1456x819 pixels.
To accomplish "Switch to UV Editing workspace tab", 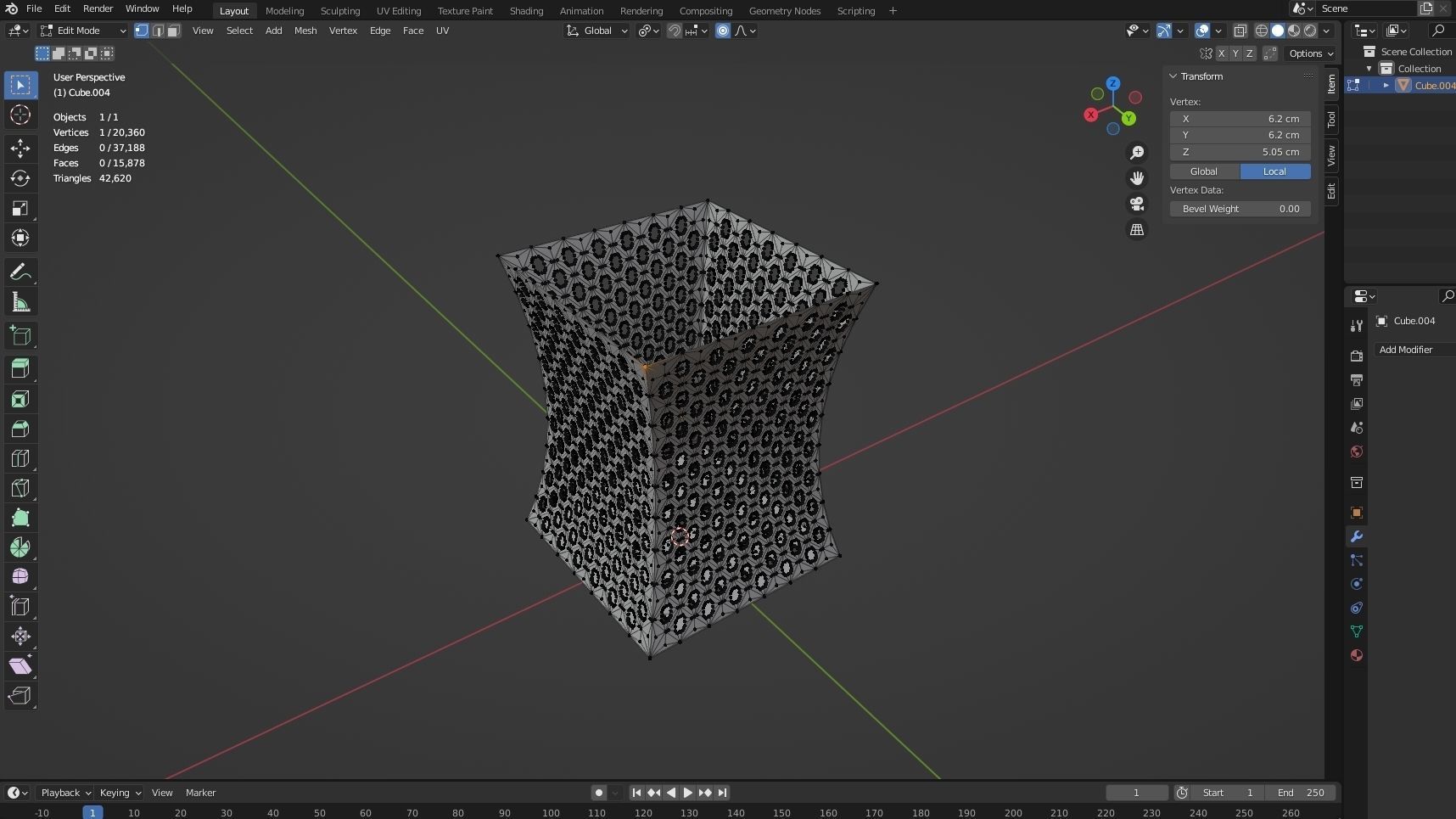I will pyautogui.click(x=399, y=11).
